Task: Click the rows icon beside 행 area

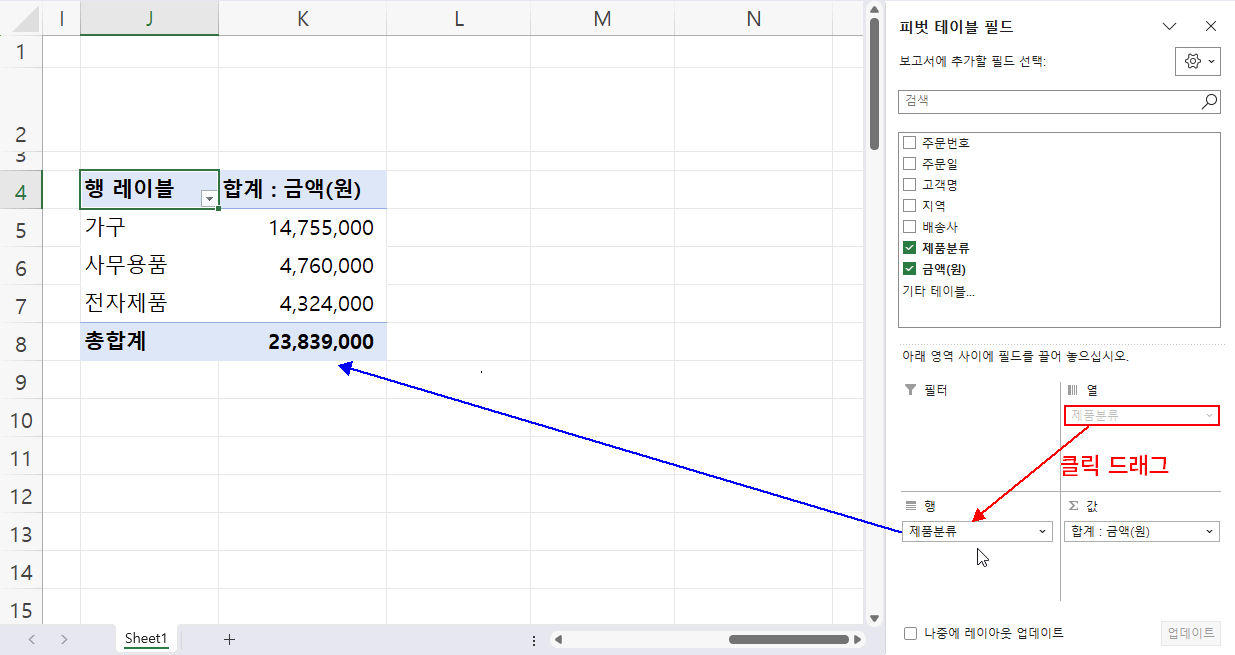Action: (x=911, y=506)
